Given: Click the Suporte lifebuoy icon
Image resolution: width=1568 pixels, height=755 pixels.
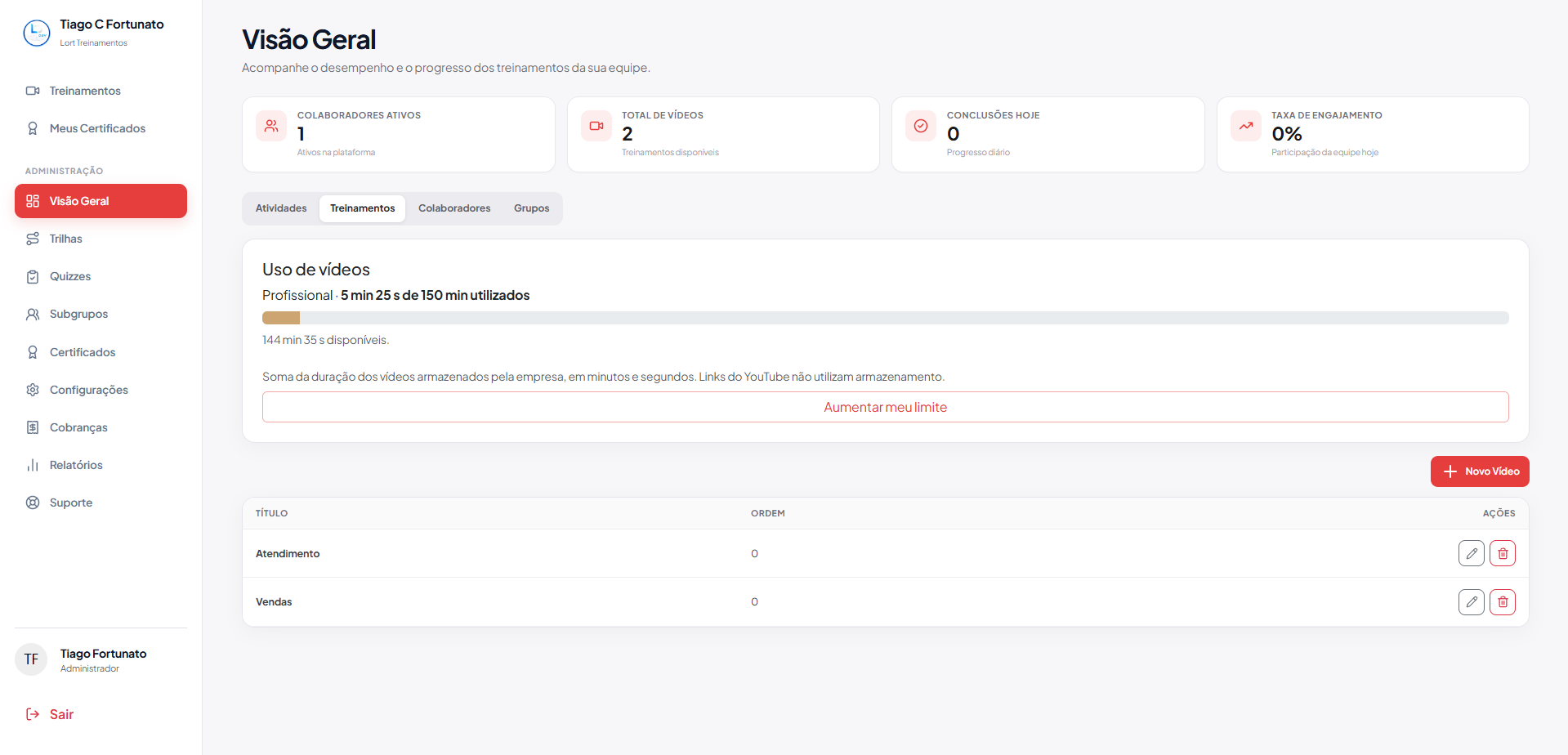Looking at the screenshot, I should (x=33, y=503).
